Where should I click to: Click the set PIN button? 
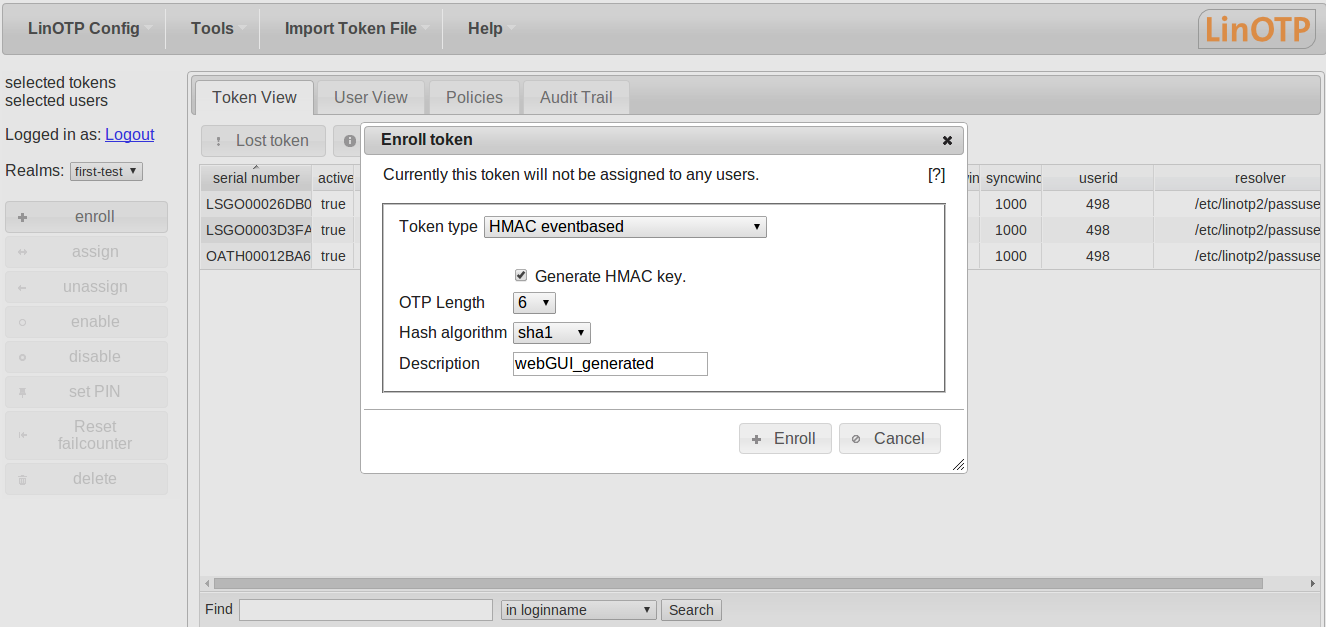click(86, 392)
